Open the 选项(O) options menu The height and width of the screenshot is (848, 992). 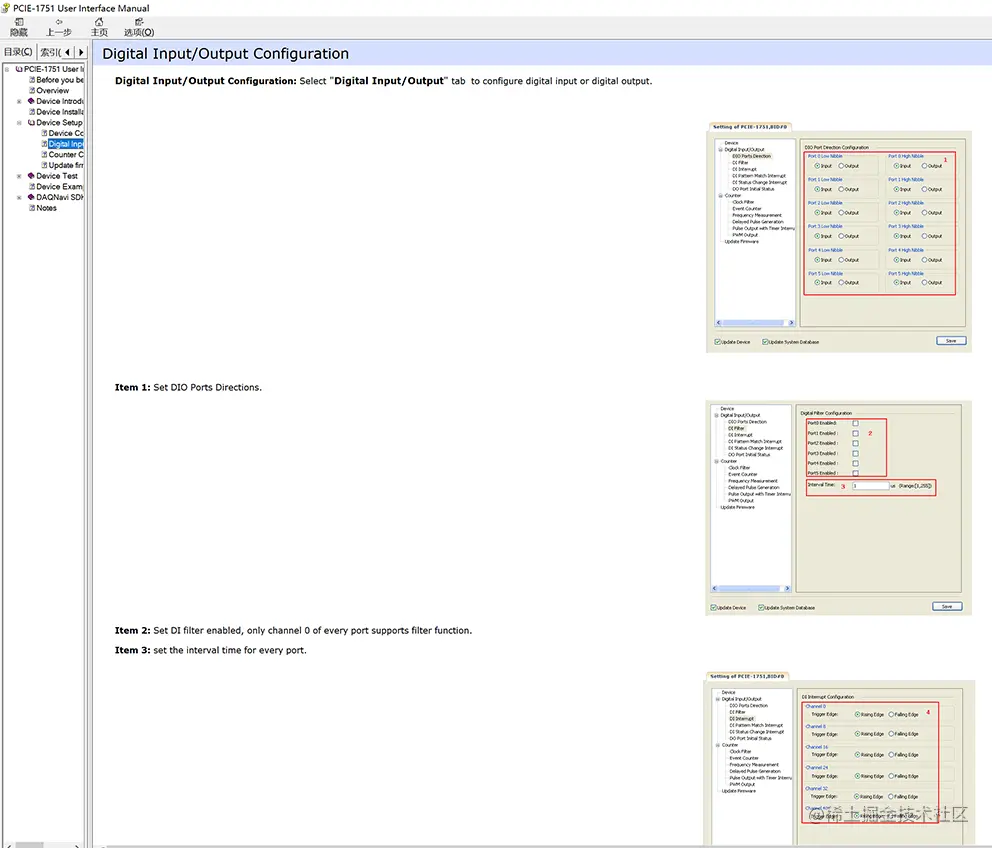[139, 27]
